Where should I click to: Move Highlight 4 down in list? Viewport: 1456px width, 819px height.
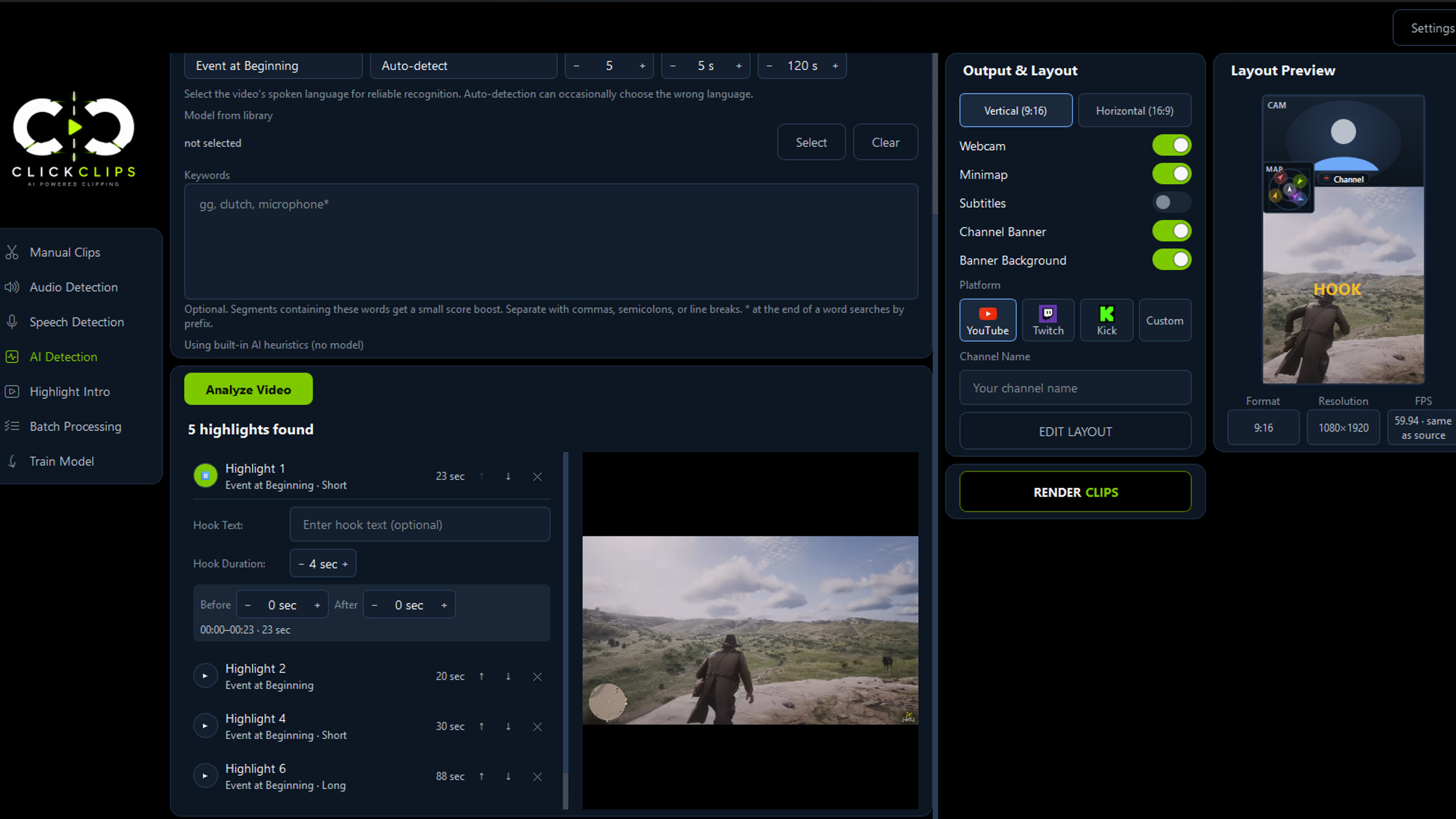point(508,726)
